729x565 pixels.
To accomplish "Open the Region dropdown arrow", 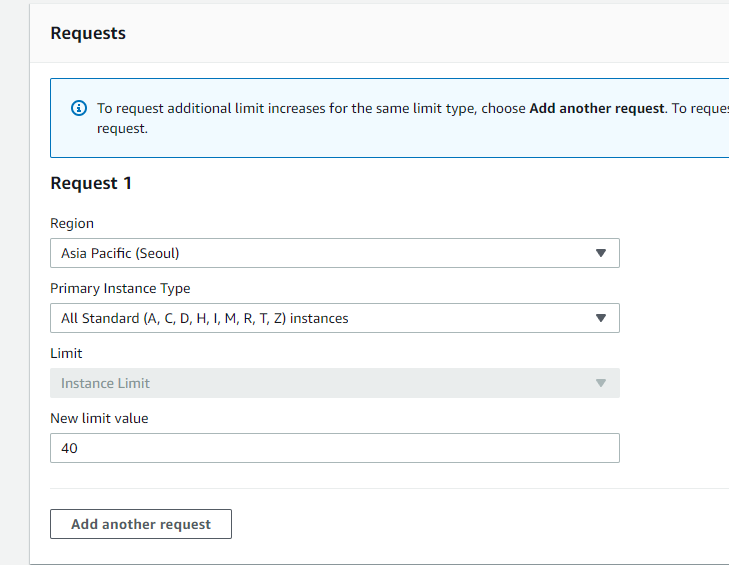I will 601,253.
